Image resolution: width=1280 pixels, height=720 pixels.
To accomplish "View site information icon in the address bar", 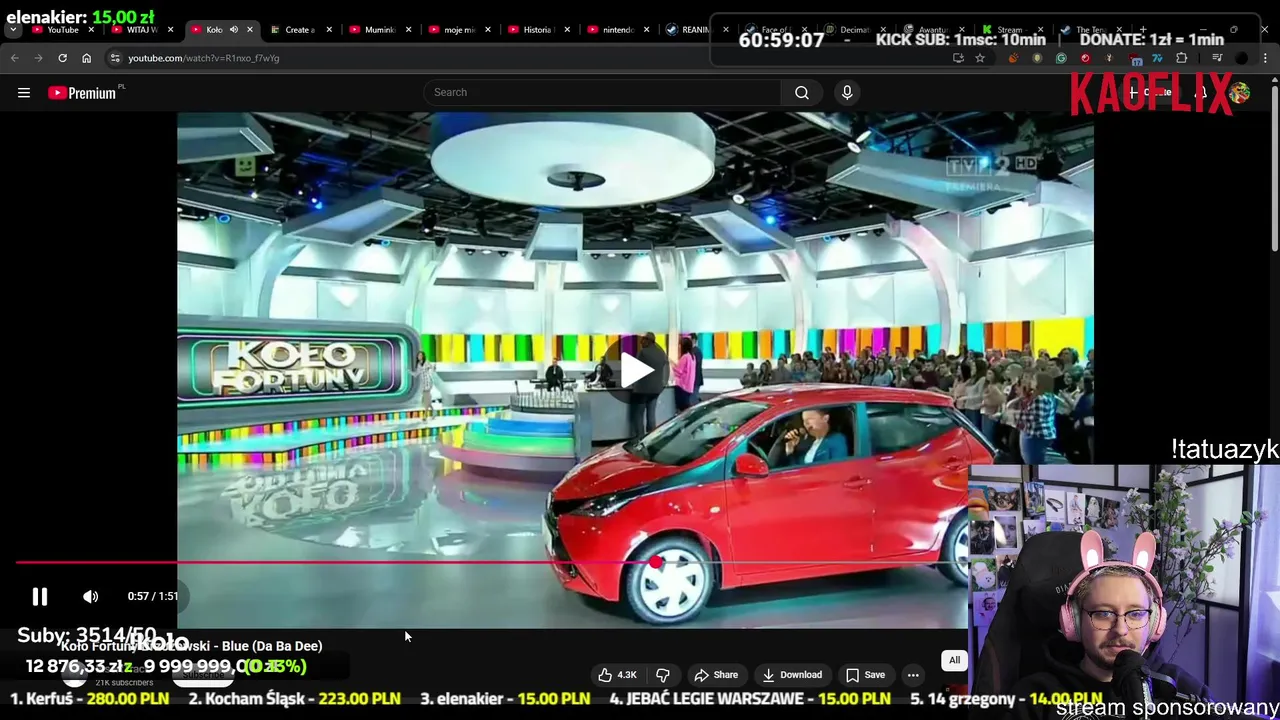I will click(115, 58).
